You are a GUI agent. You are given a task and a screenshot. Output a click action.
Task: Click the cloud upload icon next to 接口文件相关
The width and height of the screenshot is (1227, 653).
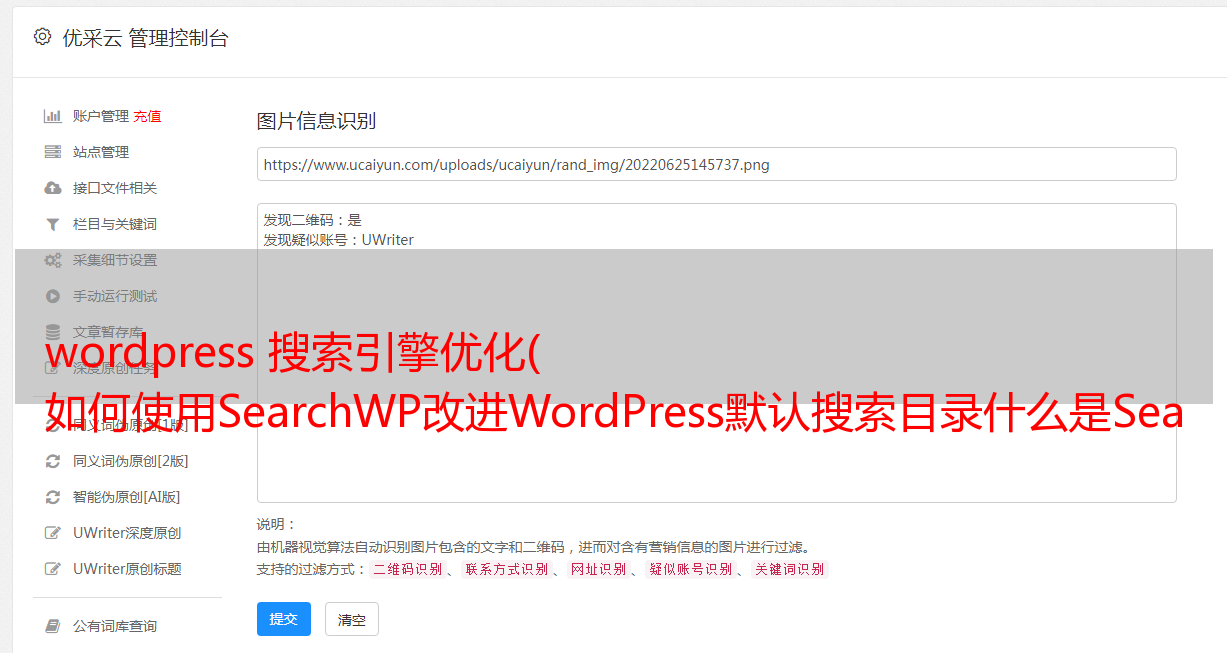pos(53,188)
